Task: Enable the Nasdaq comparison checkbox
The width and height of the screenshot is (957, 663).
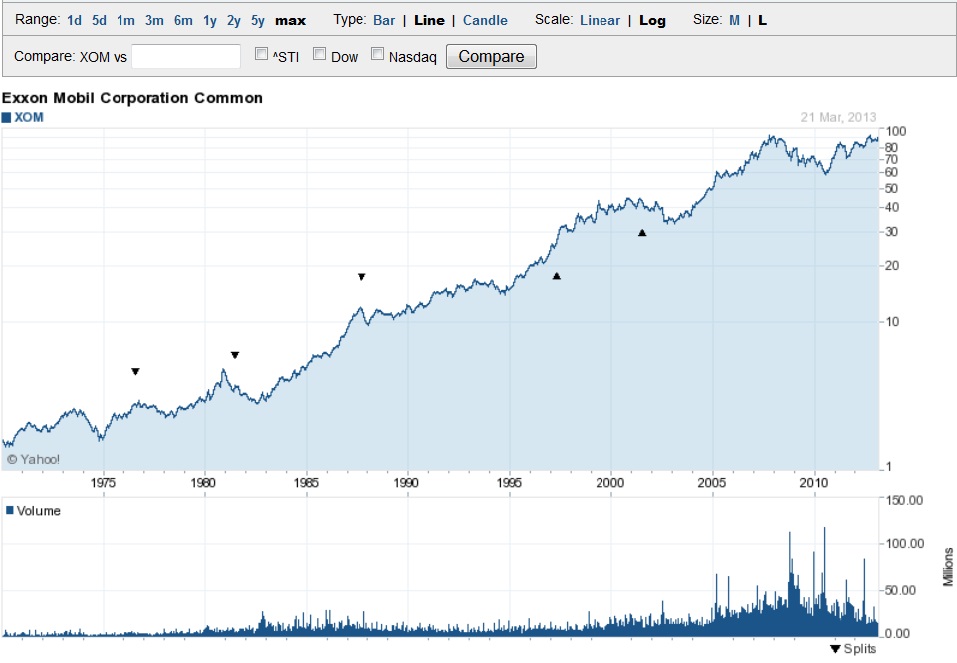Action: (x=377, y=53)
